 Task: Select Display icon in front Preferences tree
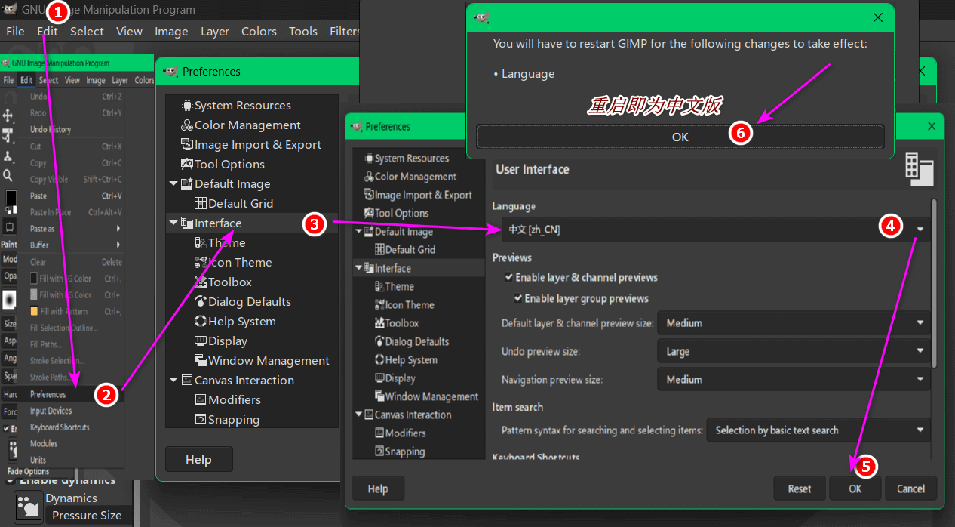[379, 378]
